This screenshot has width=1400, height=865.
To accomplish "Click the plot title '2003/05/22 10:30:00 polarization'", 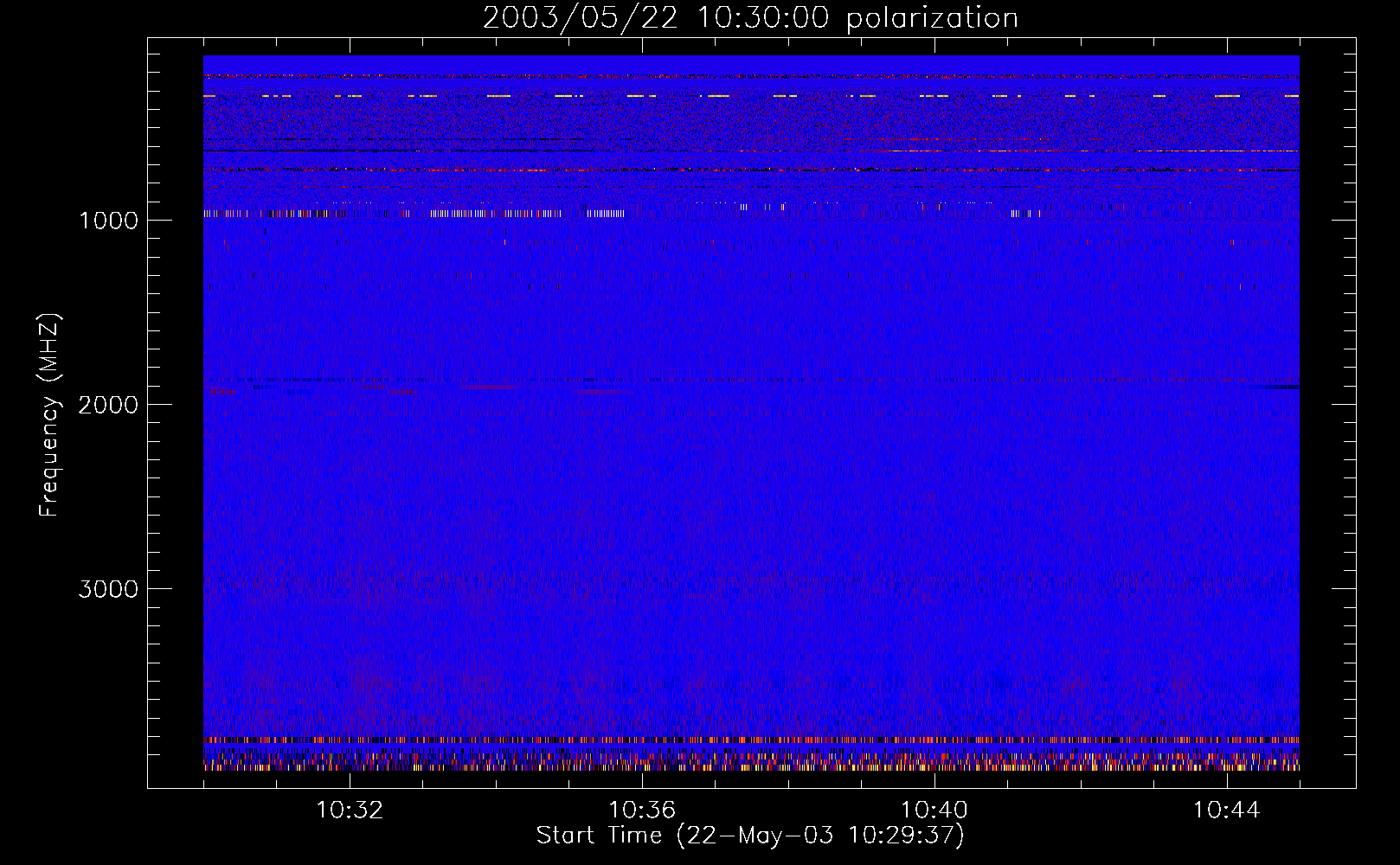I will [750, 18].
